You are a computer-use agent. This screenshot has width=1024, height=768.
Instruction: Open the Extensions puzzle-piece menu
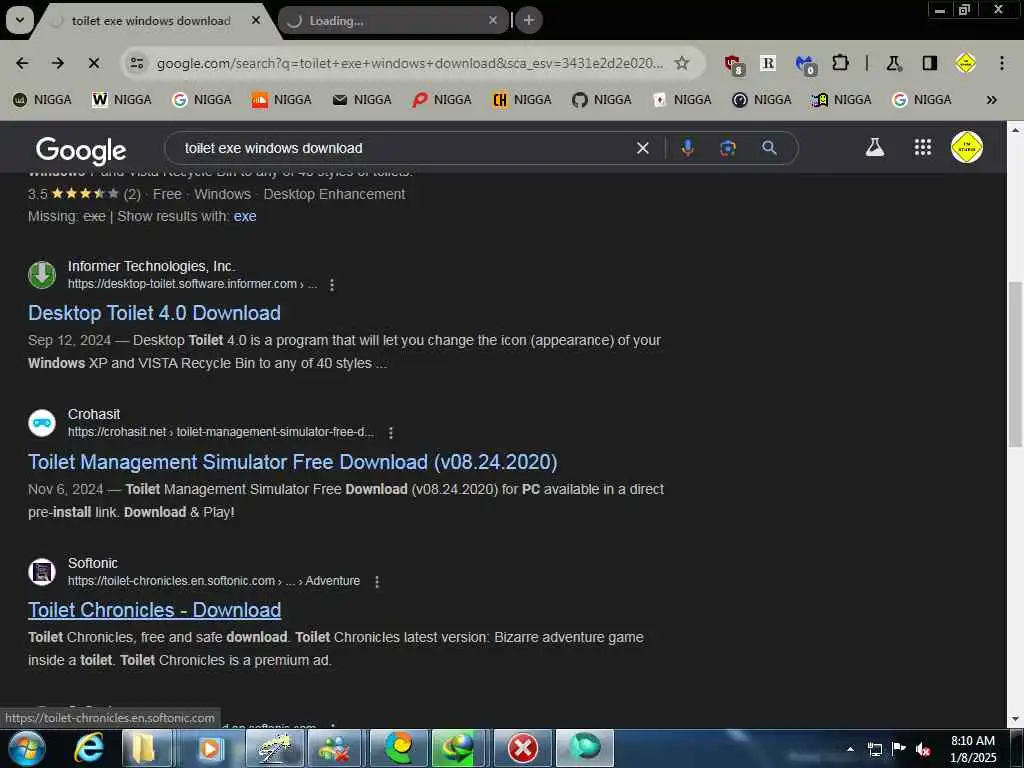[x=840, y=63]
